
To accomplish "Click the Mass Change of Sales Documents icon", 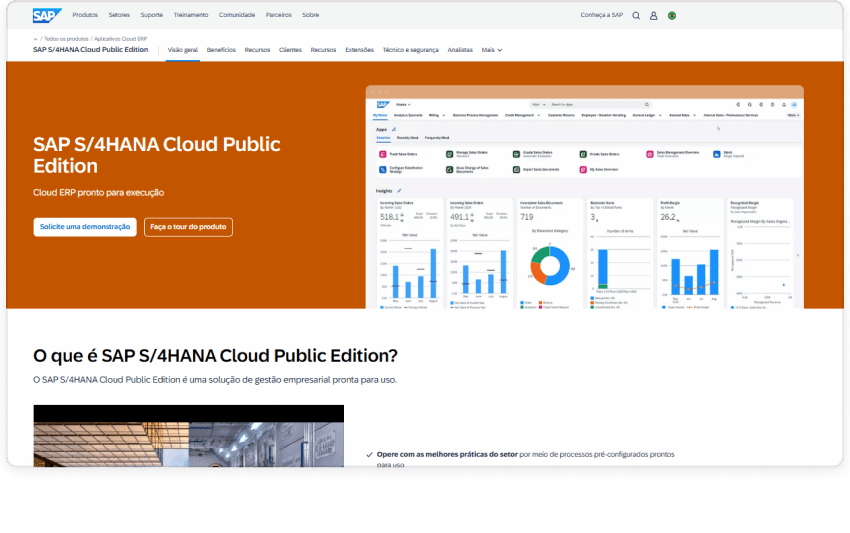I will (449, 170).
